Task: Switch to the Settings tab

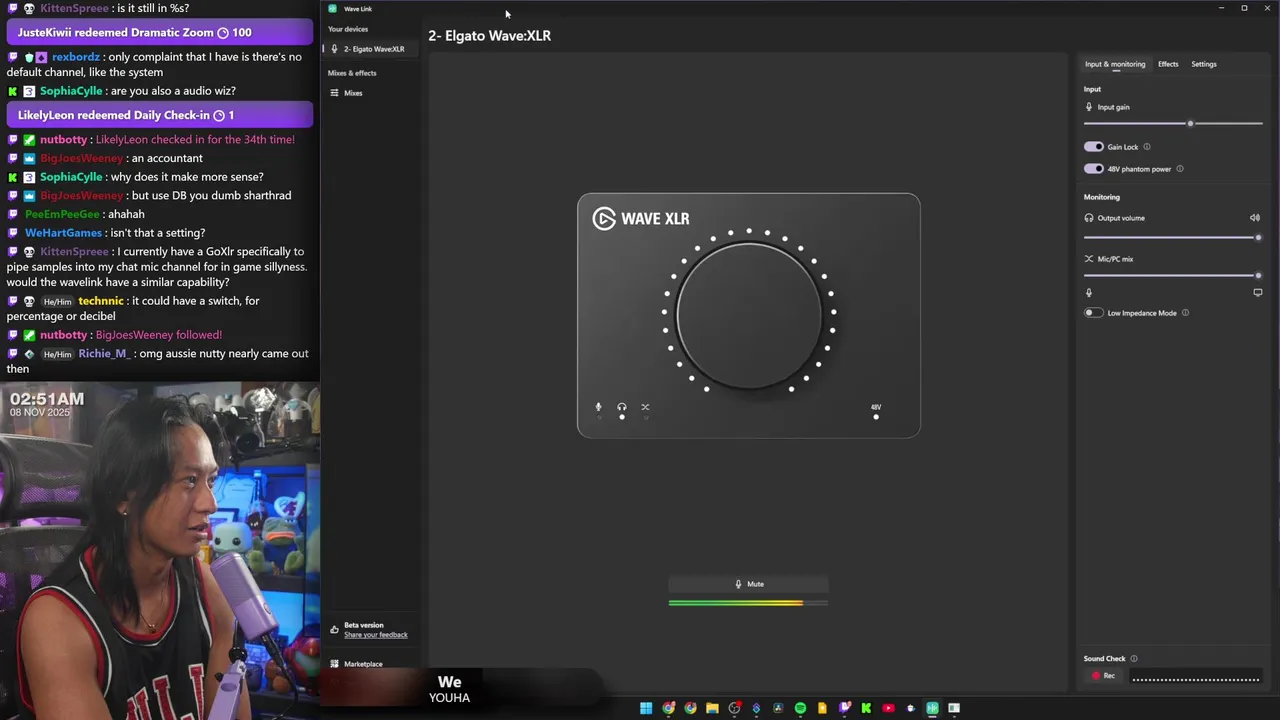Action: 1204,64
